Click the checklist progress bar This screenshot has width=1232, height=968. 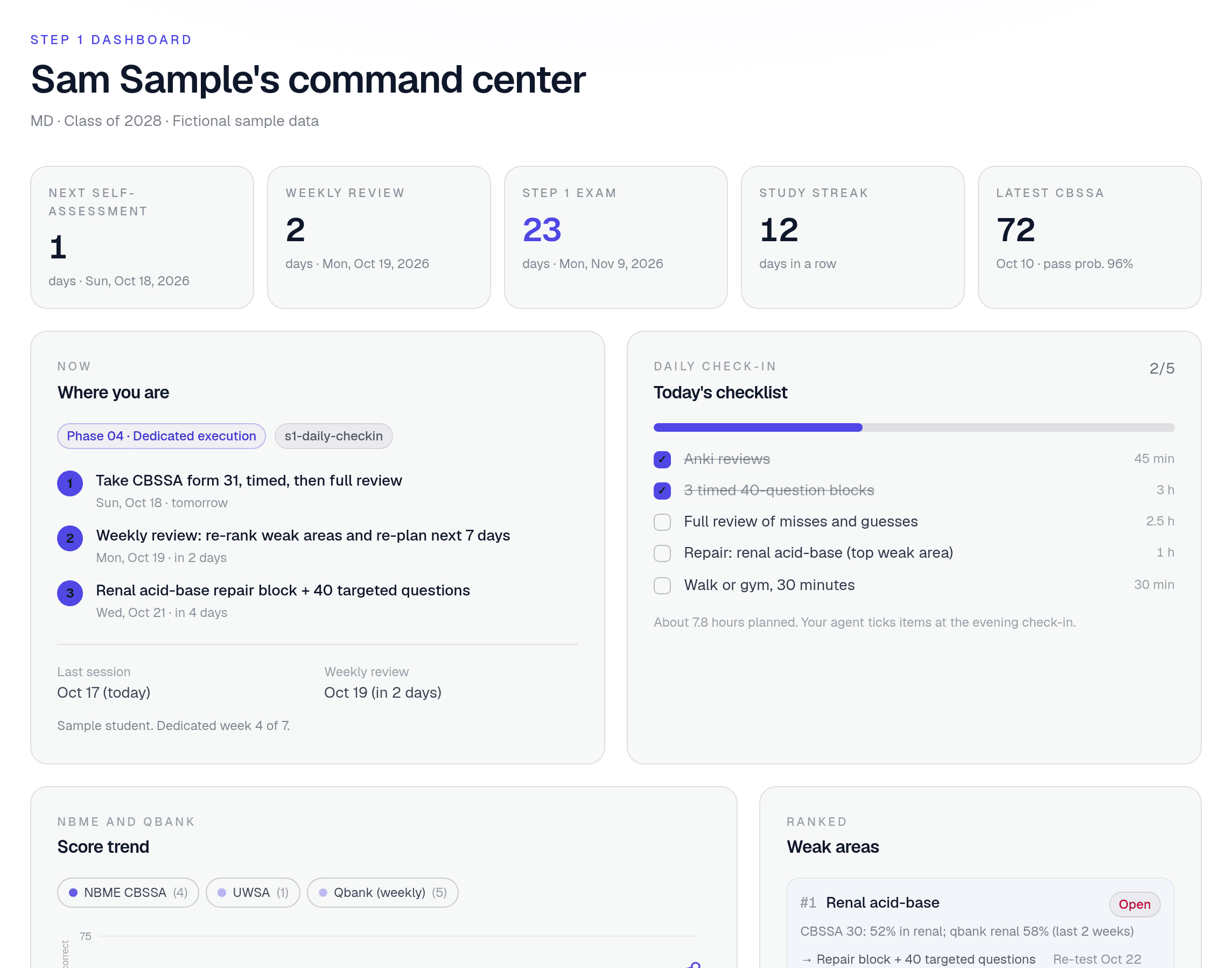(x=914, y=427)
